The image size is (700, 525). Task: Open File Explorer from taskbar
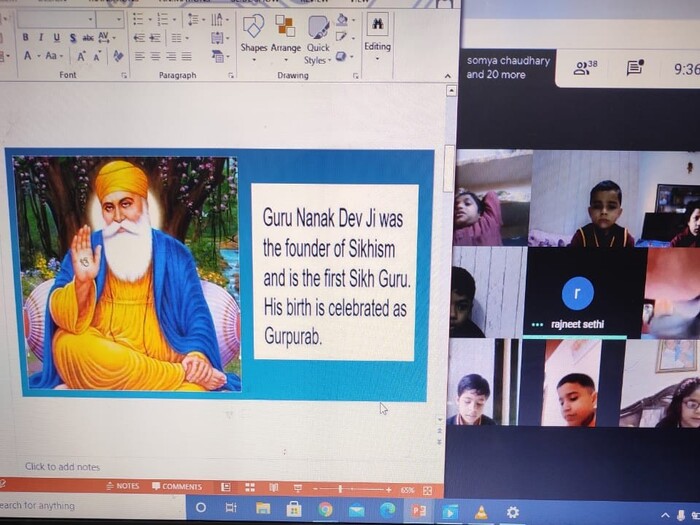click(x=263, y=508)
